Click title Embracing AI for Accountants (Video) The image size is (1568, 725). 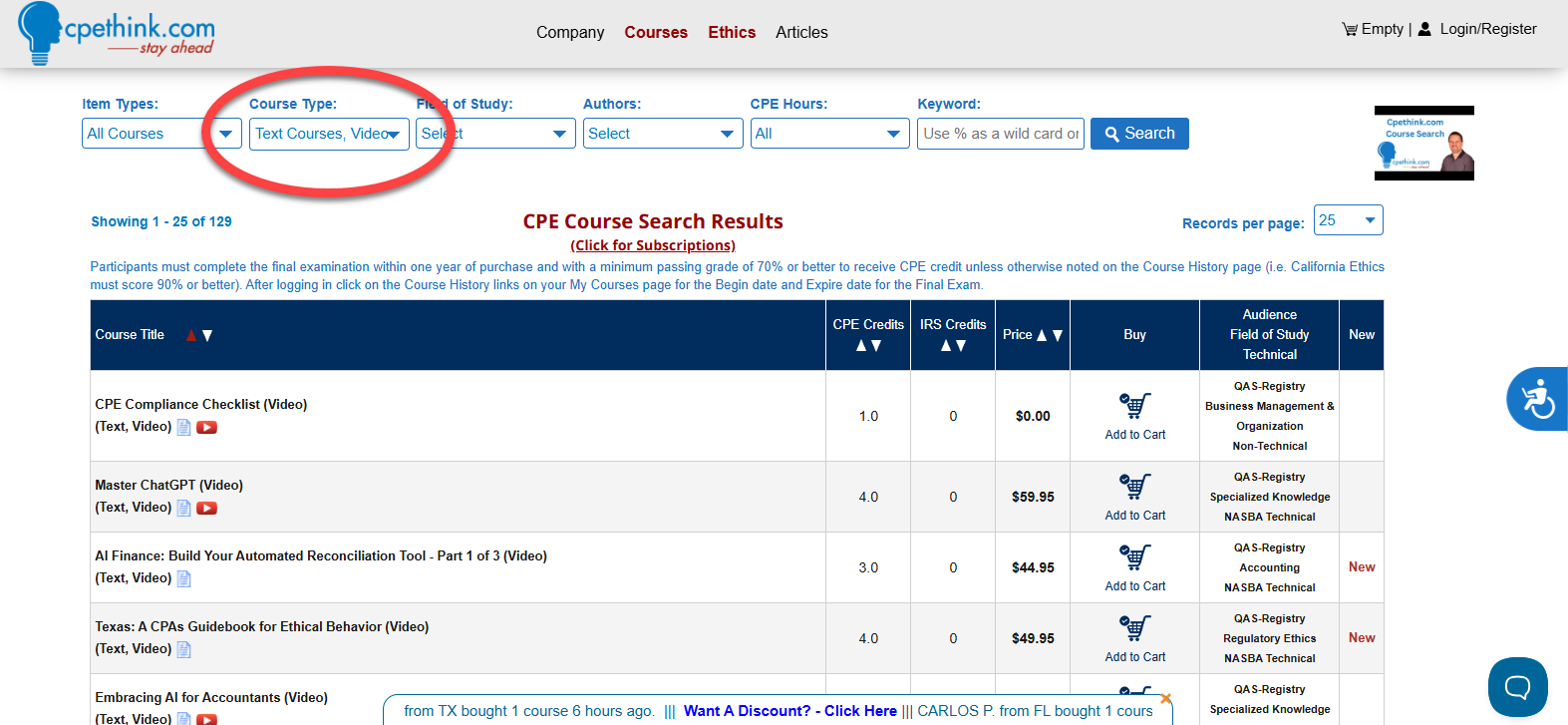click(211, 697)
